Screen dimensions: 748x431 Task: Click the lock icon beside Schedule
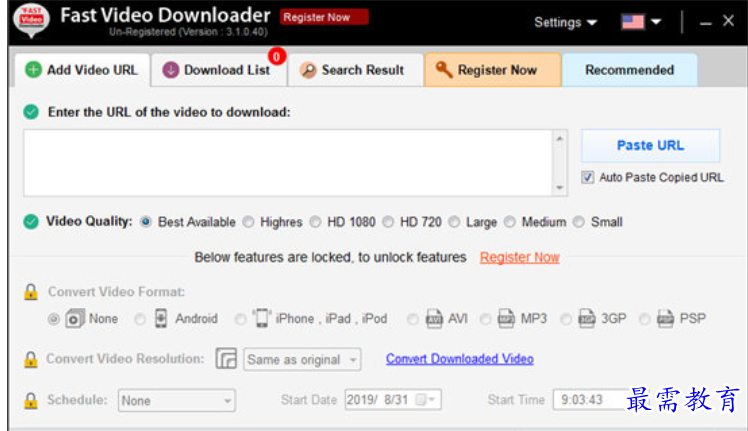point(31,400)
